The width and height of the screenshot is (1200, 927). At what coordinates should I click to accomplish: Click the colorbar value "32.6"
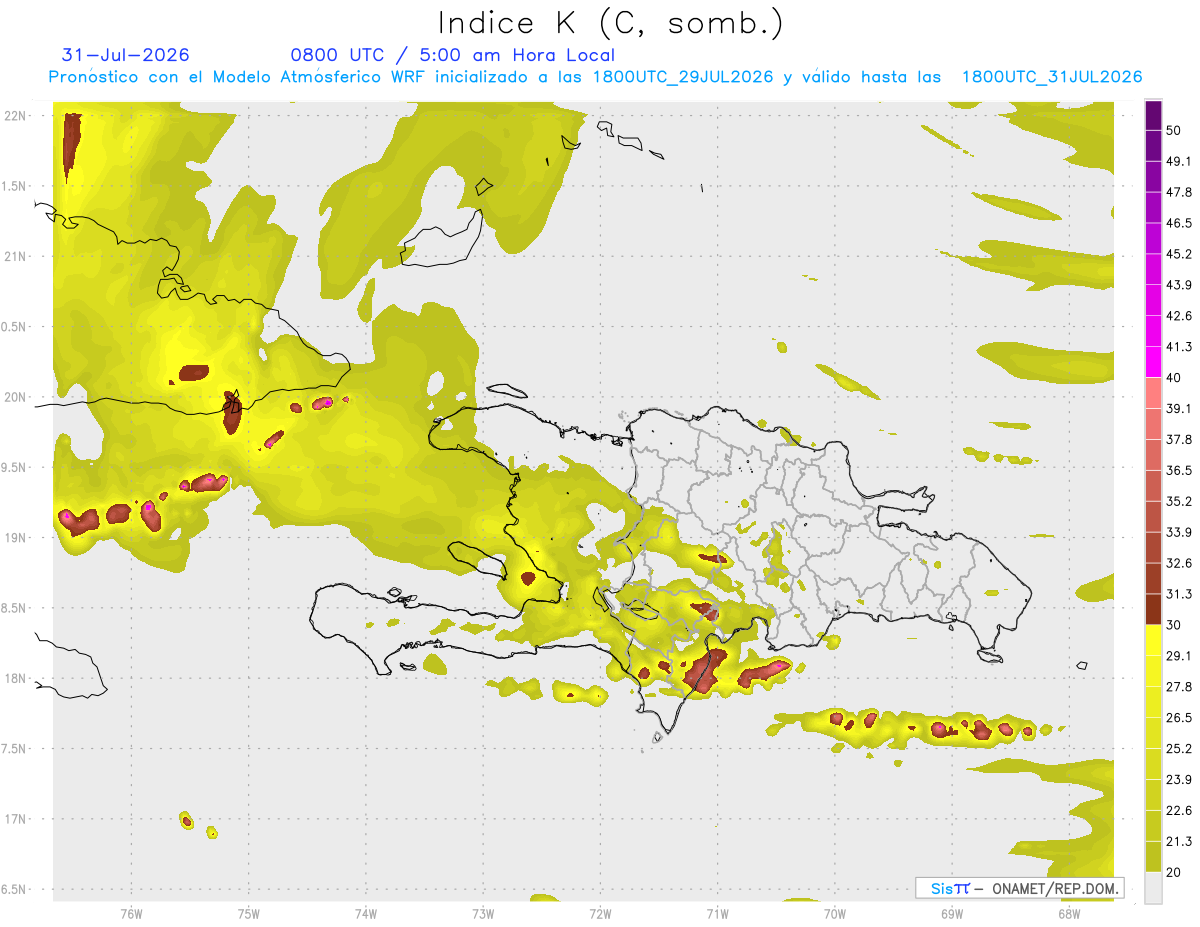(1179, 563)
